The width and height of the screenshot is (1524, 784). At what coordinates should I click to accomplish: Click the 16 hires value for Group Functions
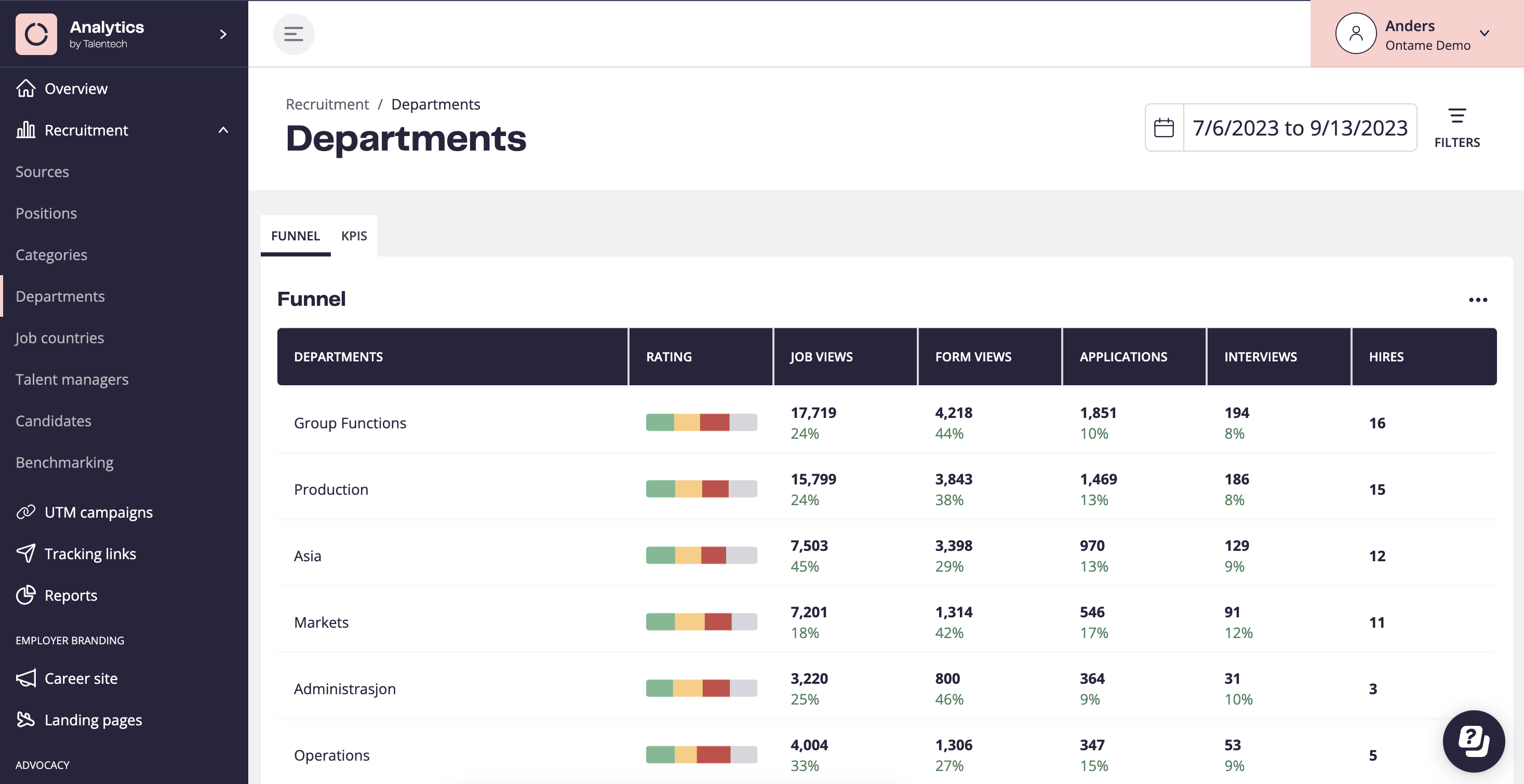pos(1378,423)
